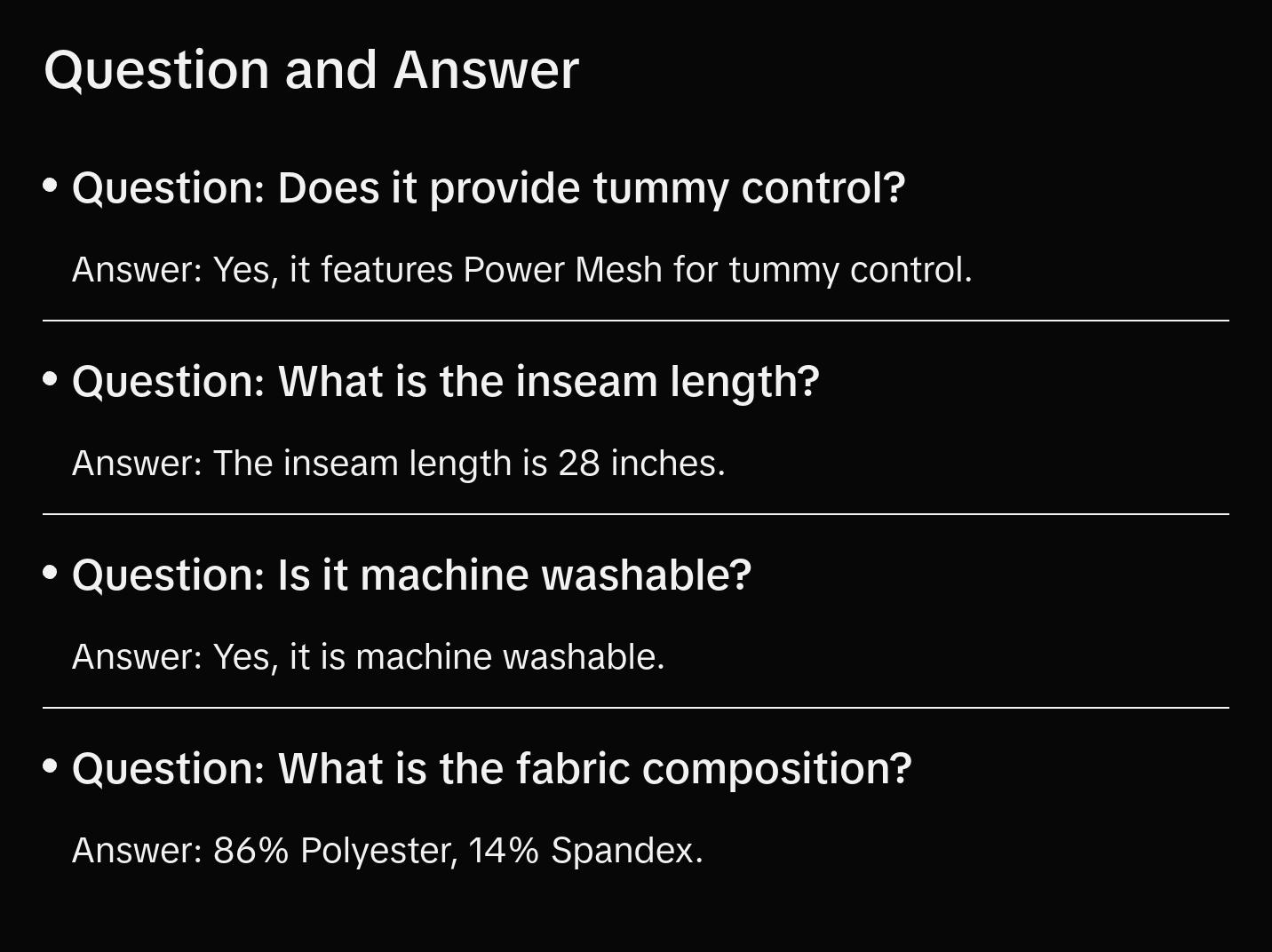
Task: Click the Power Mesh tummy control answer
Action: tap(521, 270)
